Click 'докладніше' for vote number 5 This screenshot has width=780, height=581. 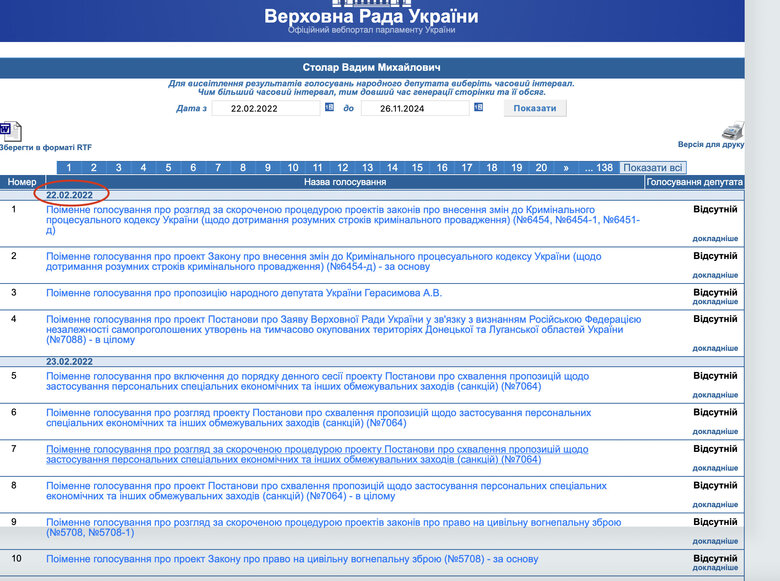(x=715, y=394)
